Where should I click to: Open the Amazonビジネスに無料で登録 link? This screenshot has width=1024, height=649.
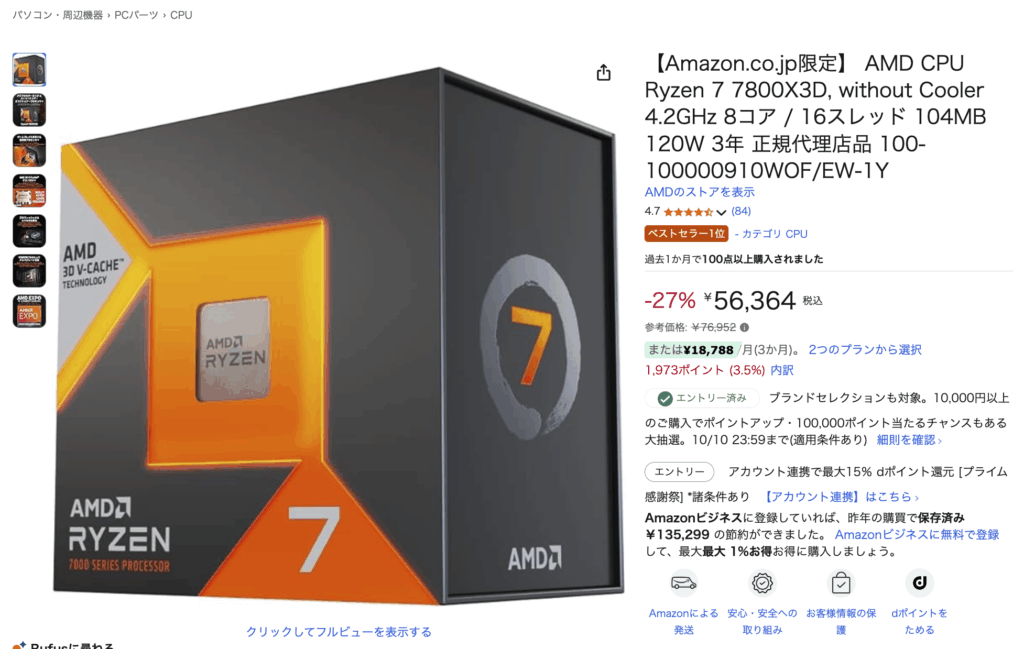[x=917, y=534]
